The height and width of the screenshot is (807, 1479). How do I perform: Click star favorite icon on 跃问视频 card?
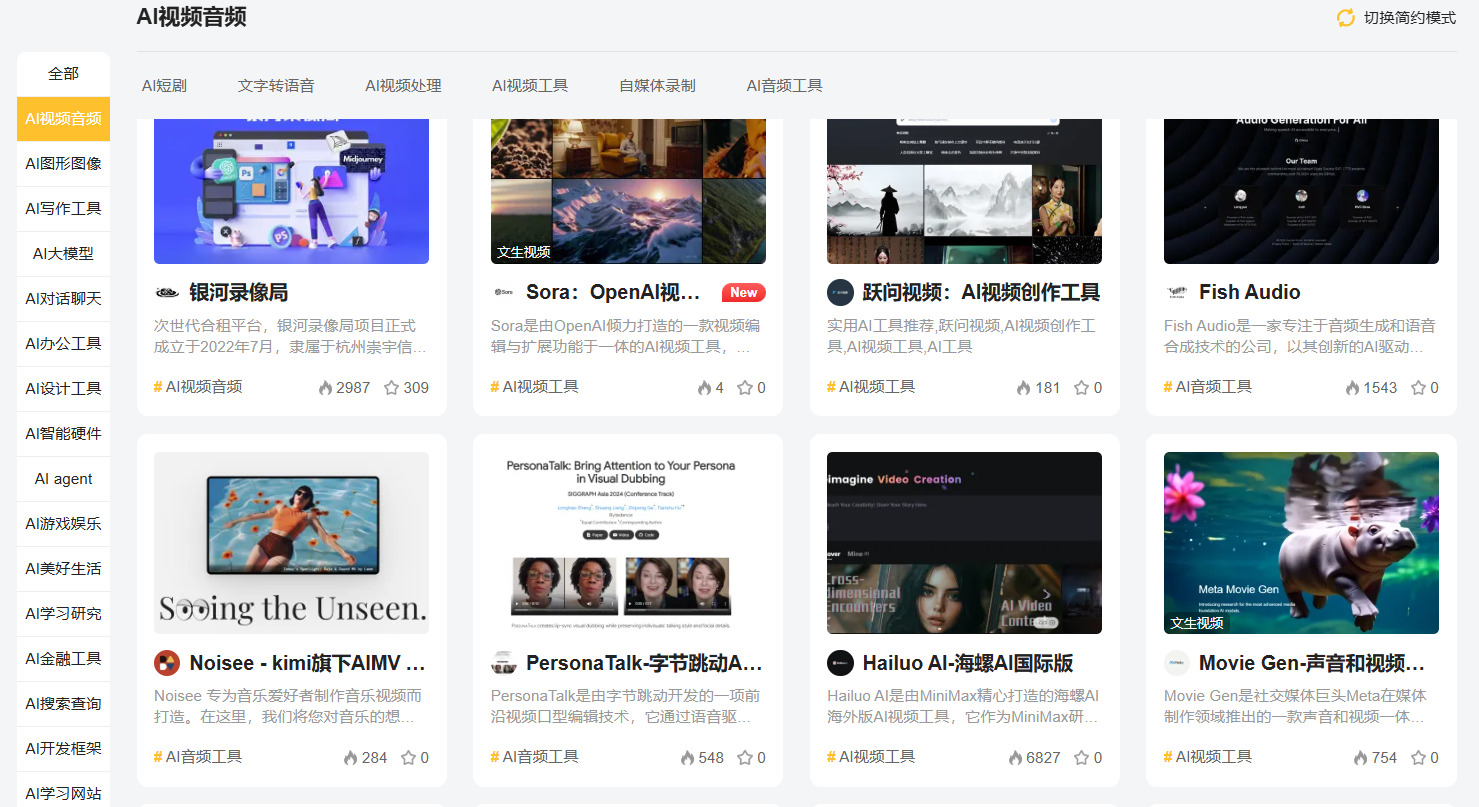1081,388
